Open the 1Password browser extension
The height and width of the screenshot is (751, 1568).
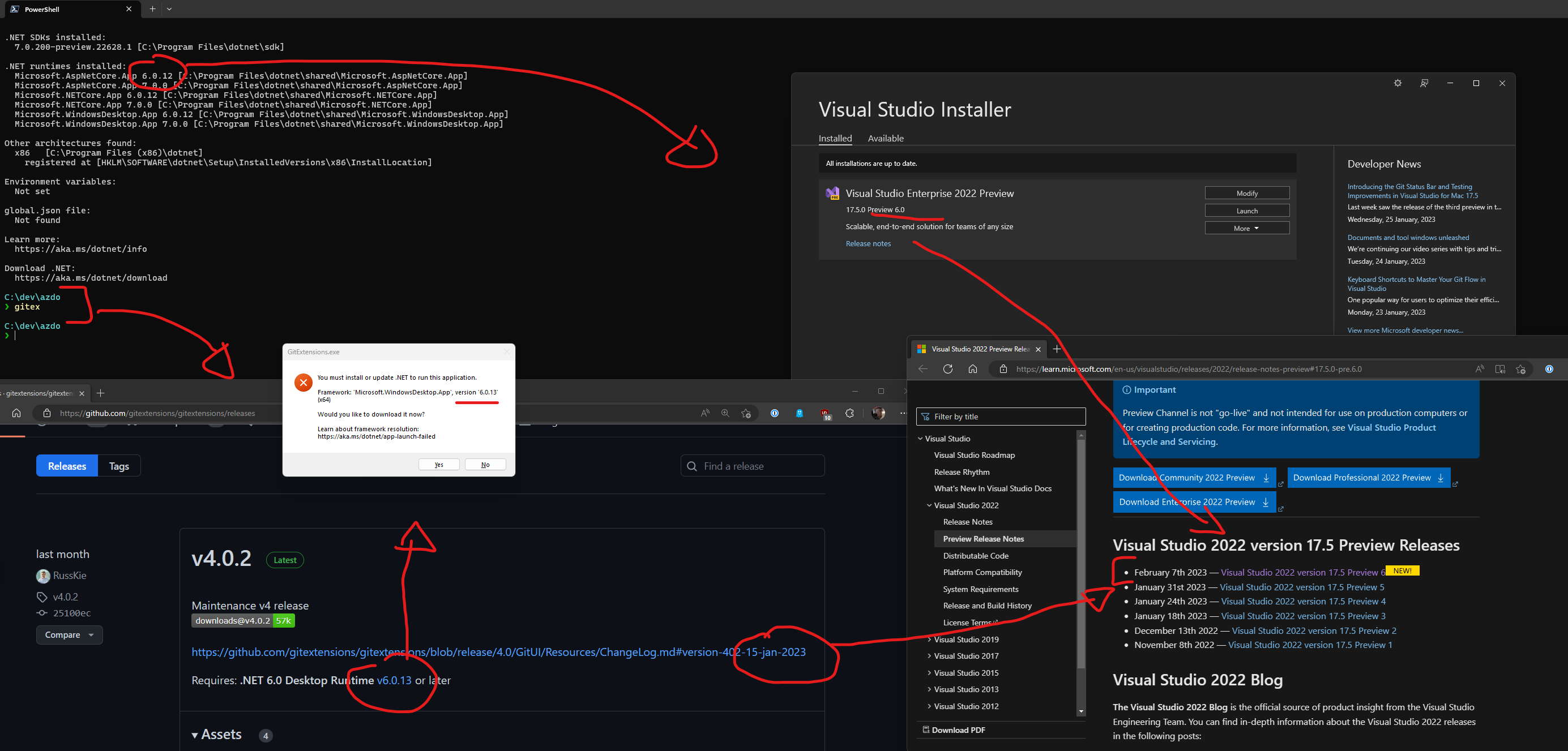pos(774,414)
